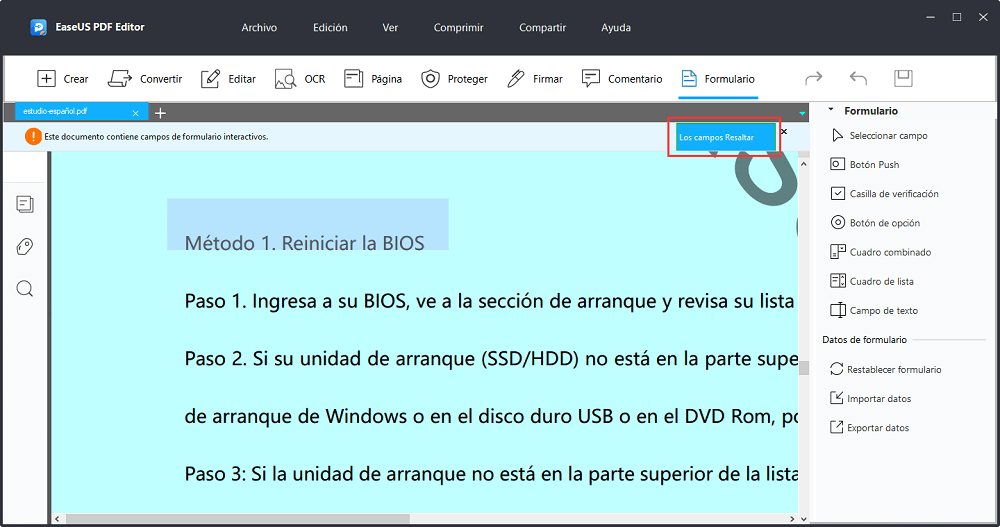Click the Los campos Resaltar button
This screenshot has height=527, width=1000.
coord(725,137)
